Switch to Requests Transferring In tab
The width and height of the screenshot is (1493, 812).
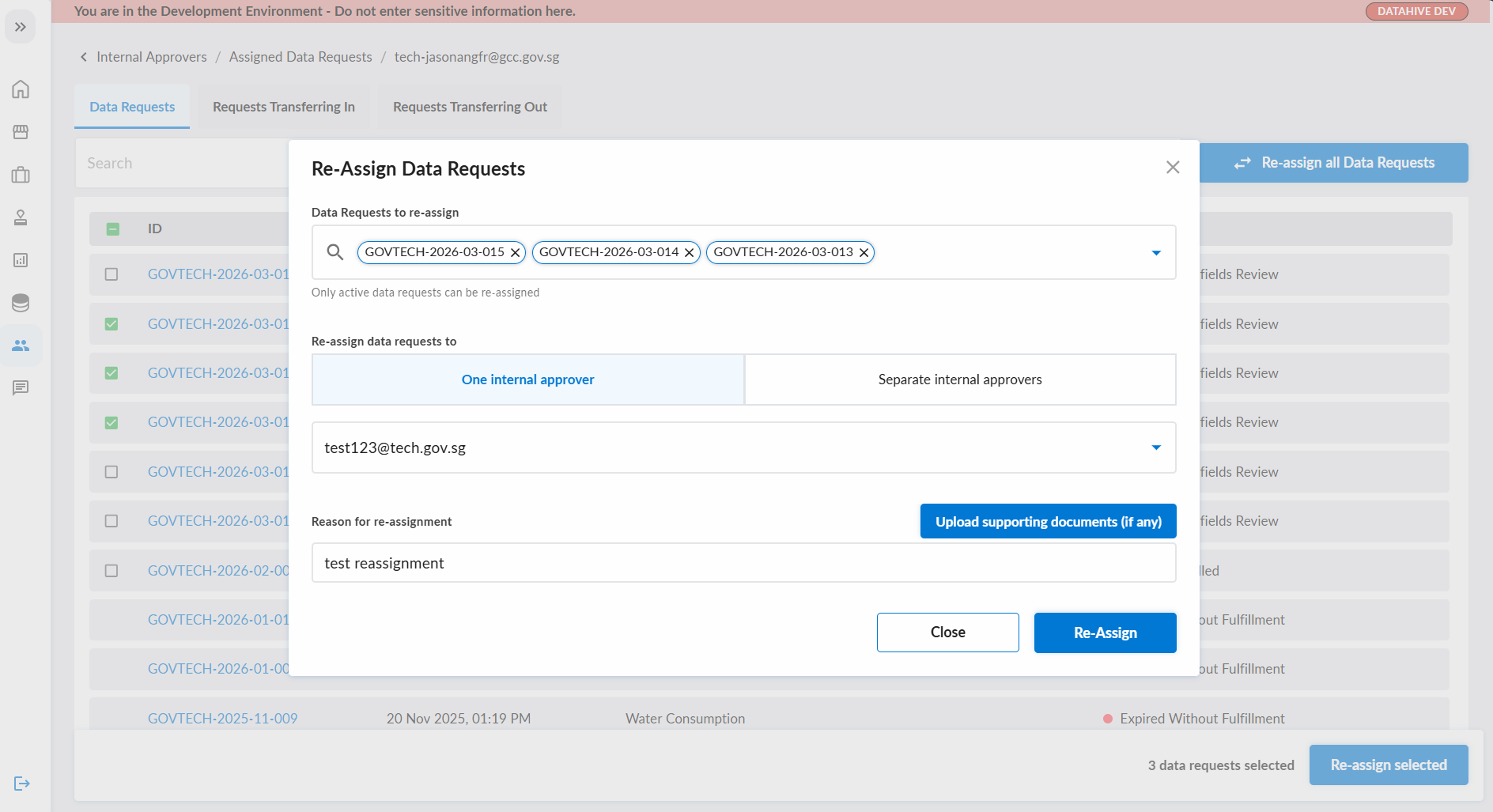[x=284, y=107]
